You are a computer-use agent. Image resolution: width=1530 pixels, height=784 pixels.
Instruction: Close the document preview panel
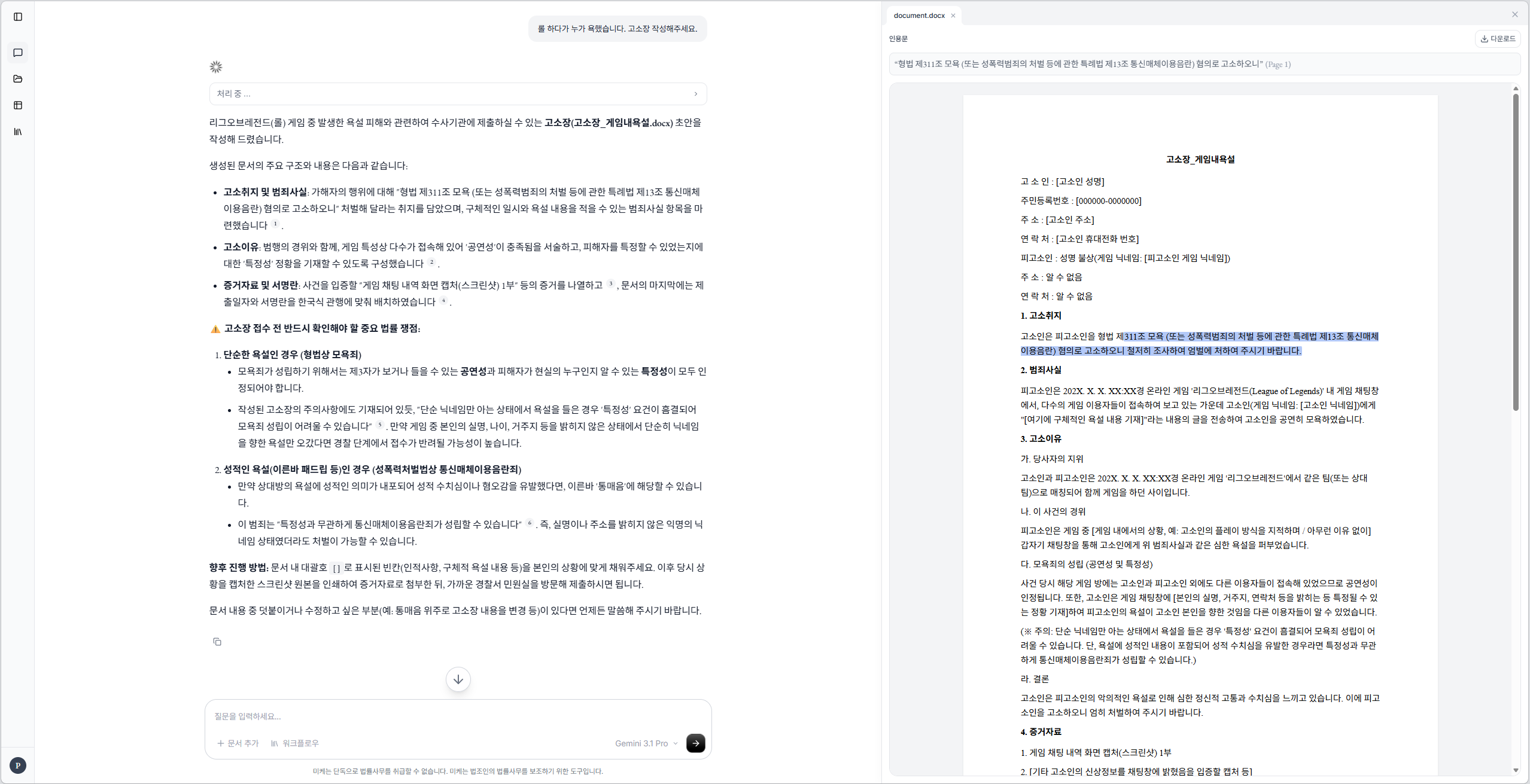click(x=1515, y=14)
